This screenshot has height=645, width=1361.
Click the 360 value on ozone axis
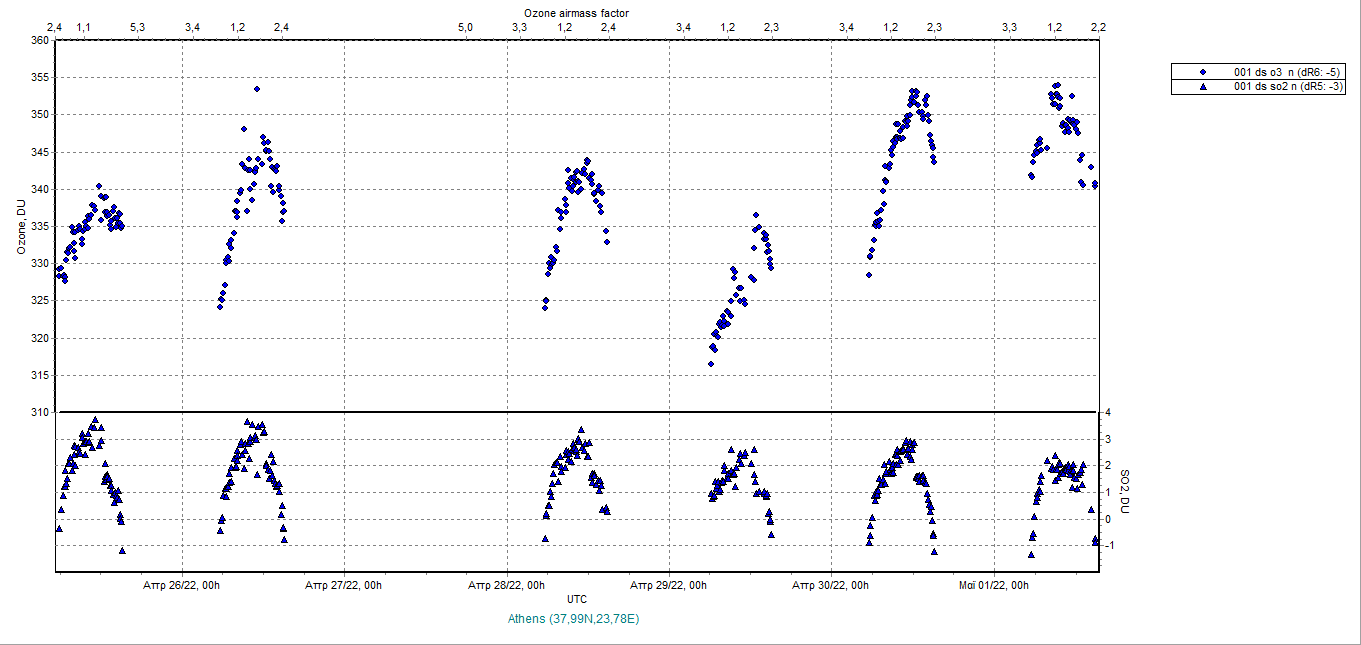39,40
